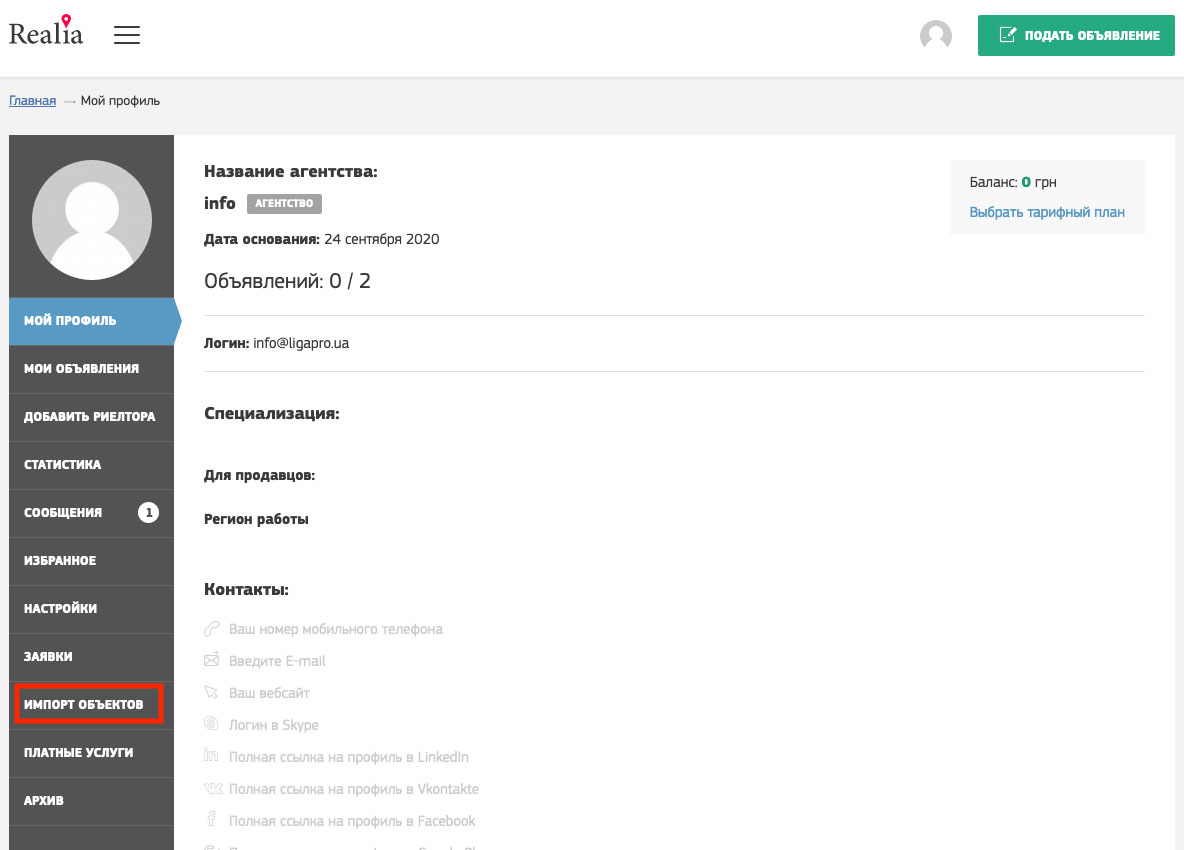Go to 'Статистика' in sidebar

[63, 465]
